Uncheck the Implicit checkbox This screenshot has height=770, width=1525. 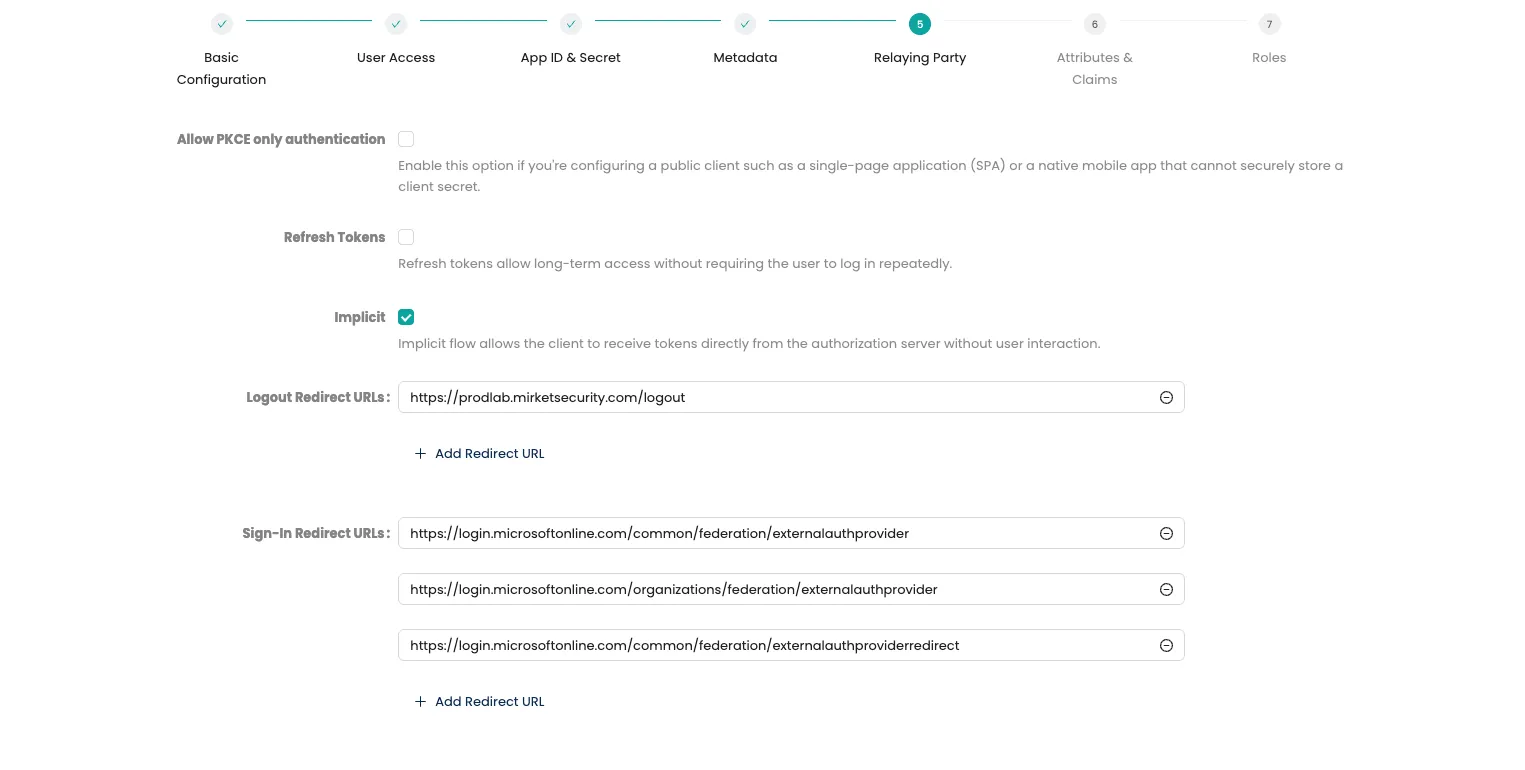click(x=406, y=317)
